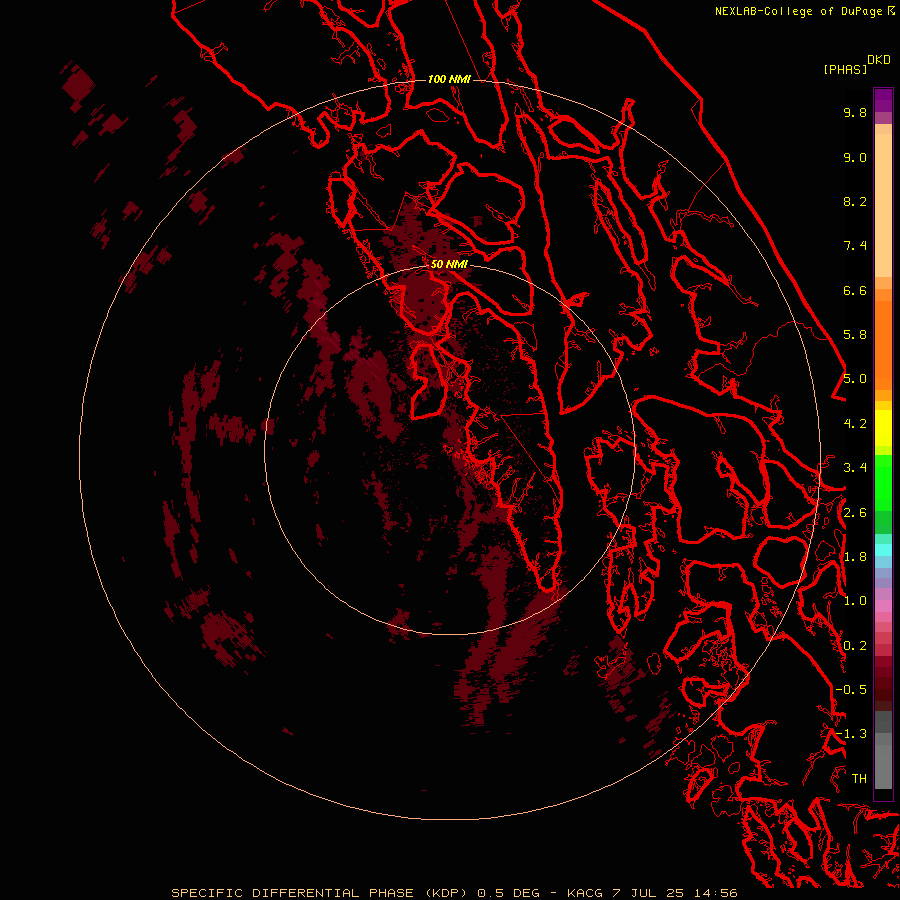Screen dimensions: 900x900
Task: Click the 5.0 scale value
Action: tap(855, 379)
